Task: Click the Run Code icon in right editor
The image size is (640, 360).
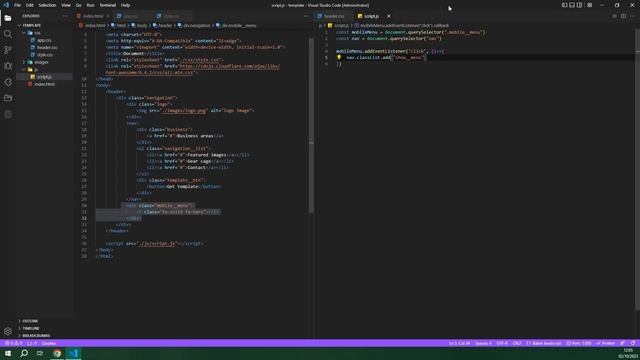Action: (x=615, y=16)
